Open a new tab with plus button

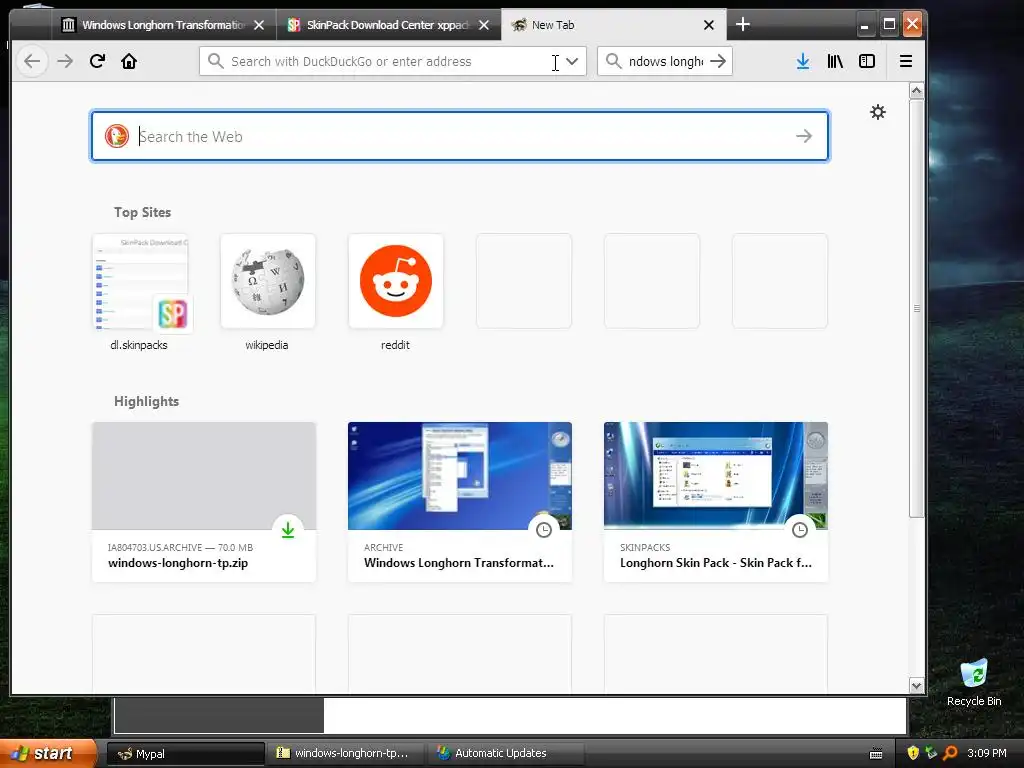pos(743,24)
